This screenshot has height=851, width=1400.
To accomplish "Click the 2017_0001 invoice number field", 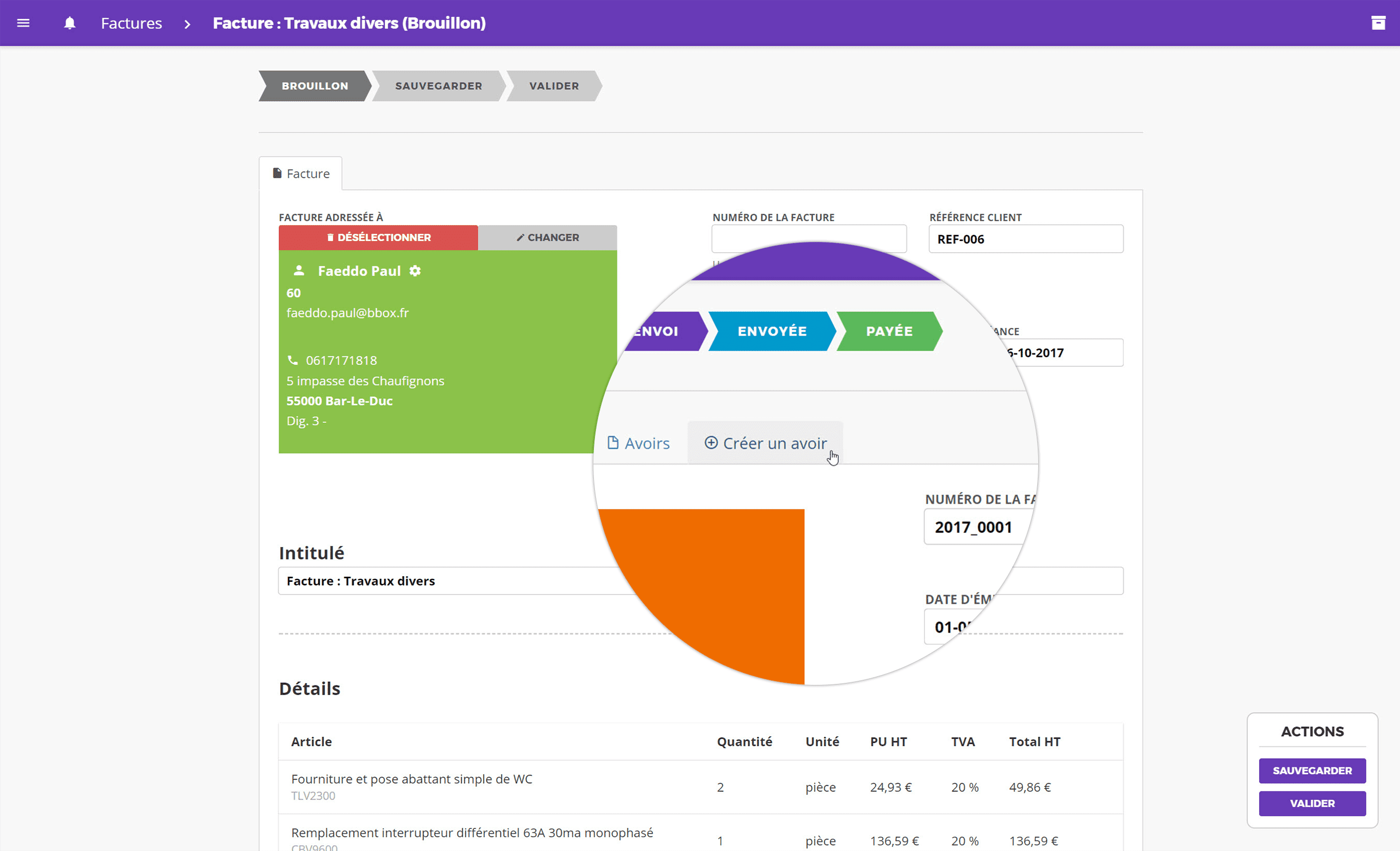I will coord(978,527).
